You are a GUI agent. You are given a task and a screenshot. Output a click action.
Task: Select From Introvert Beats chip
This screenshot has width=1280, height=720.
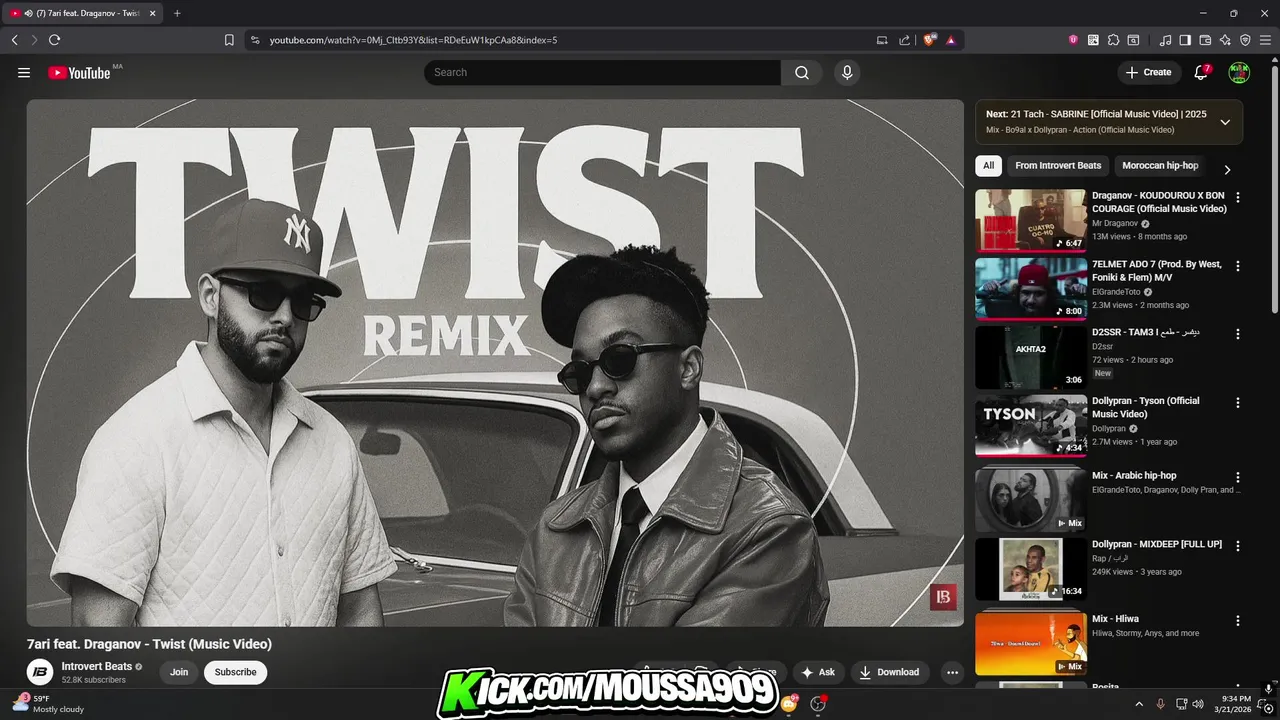[x=1058, y=166]
